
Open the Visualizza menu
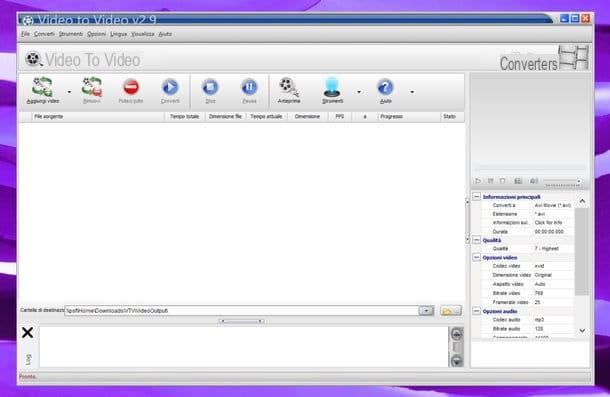pyautogui.click(x=143, y=34)
